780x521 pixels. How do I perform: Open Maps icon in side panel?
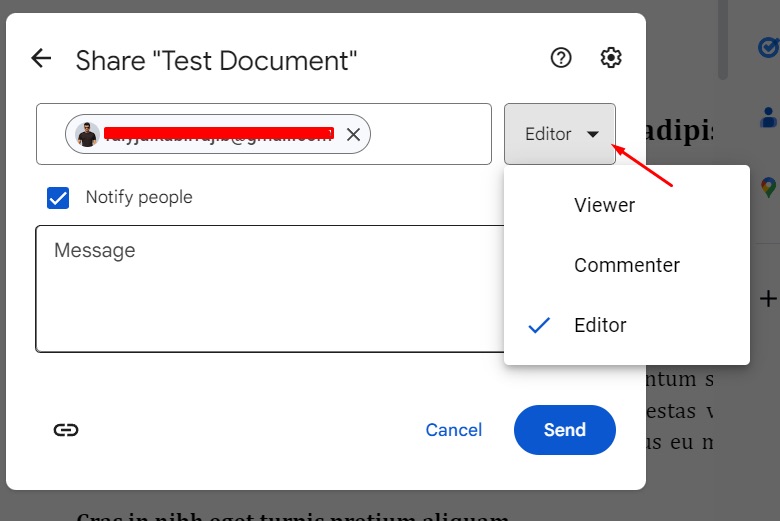click(769, 188)
